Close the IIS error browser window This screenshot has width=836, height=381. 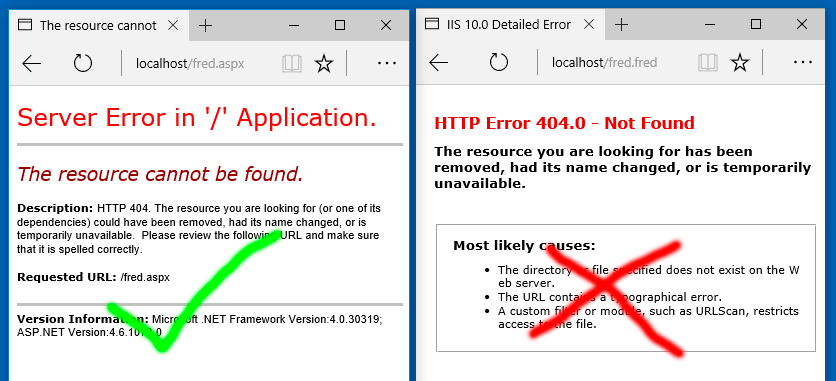802,25
